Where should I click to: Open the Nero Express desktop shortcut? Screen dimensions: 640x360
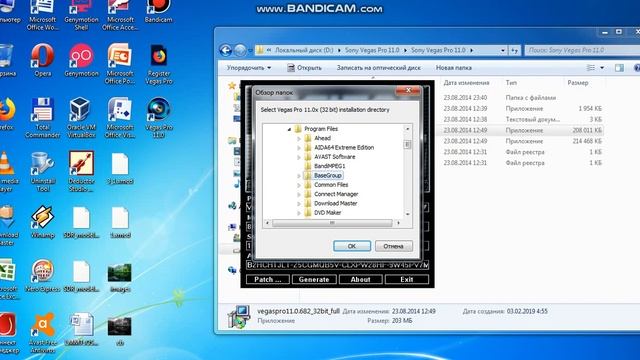pyautogui.click(x=42, y=276)
